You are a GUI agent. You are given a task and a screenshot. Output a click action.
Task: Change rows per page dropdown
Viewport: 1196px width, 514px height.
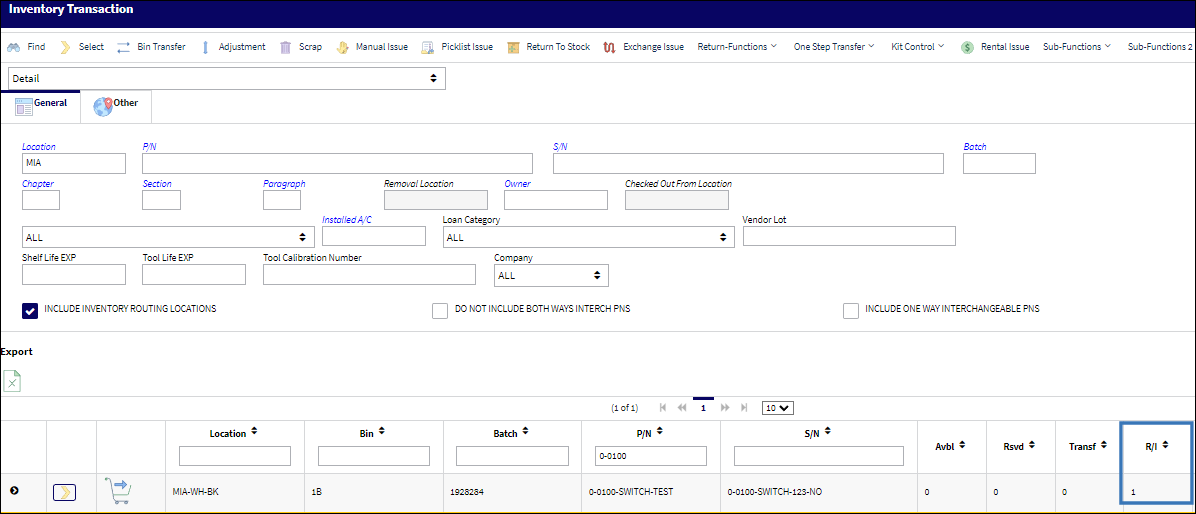[x=778, y=408]
